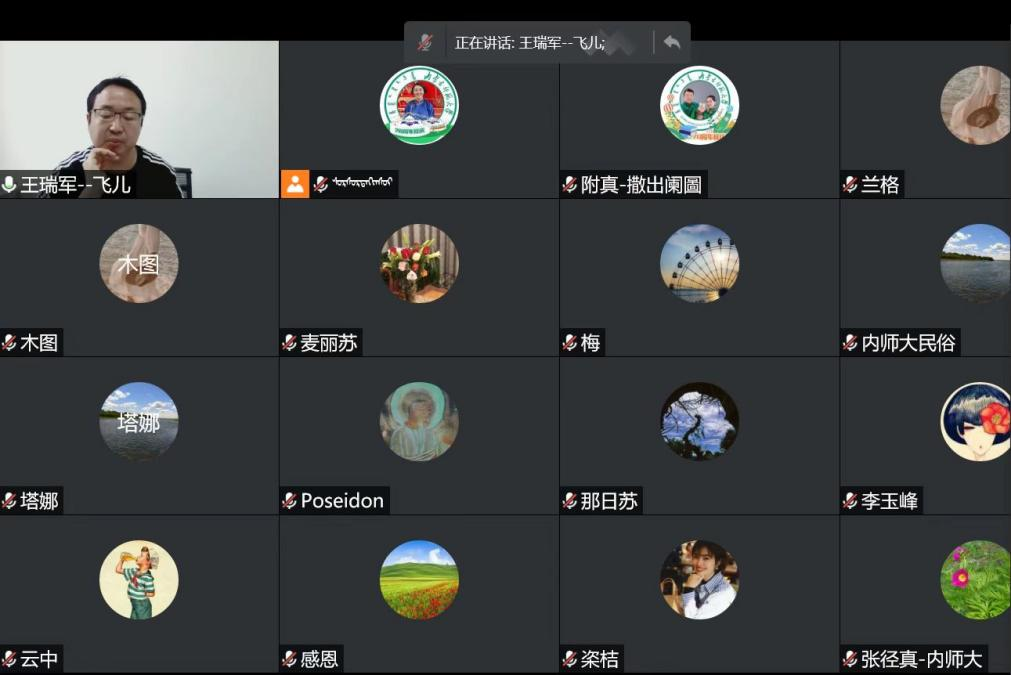
Task: Click the return arrow icon in the speaking bar
Action: click(672, 42)
